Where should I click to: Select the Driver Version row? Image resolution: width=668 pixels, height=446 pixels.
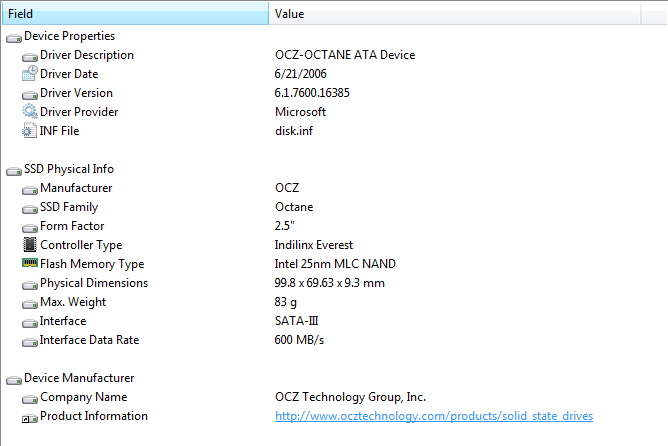pos(76,93)
